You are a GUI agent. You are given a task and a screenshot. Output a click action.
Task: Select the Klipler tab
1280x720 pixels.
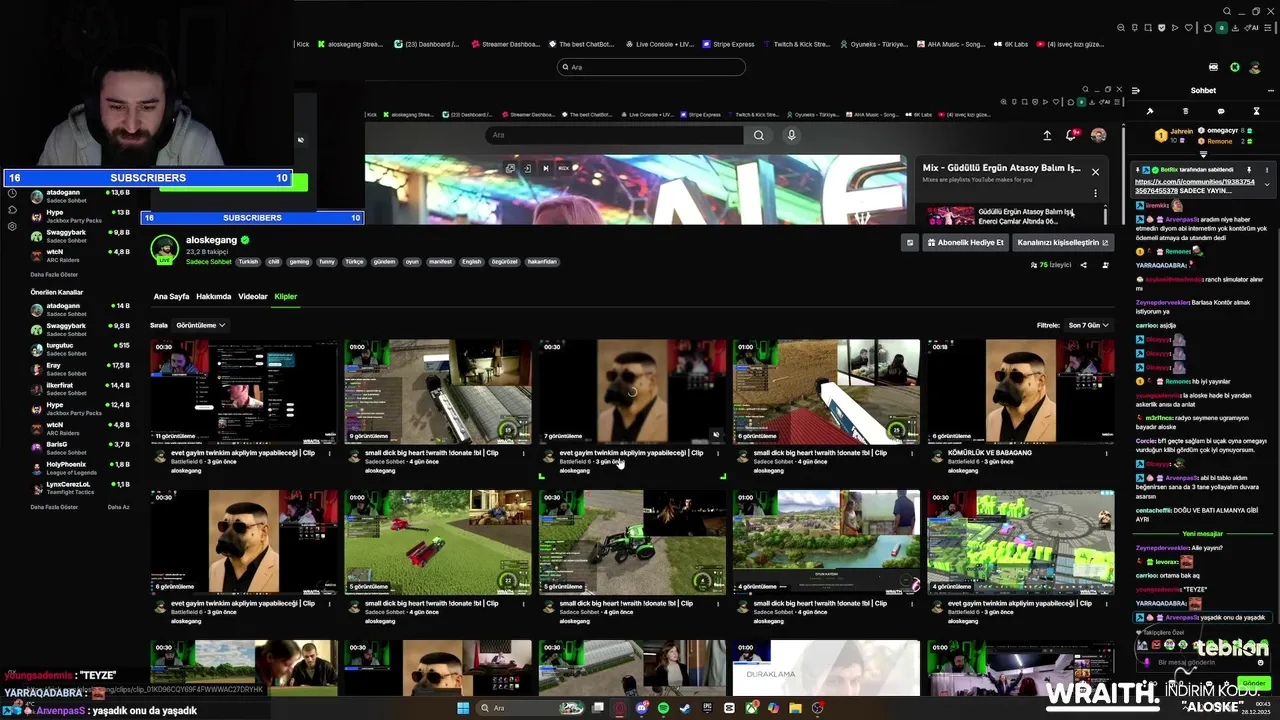pos(285,296)
